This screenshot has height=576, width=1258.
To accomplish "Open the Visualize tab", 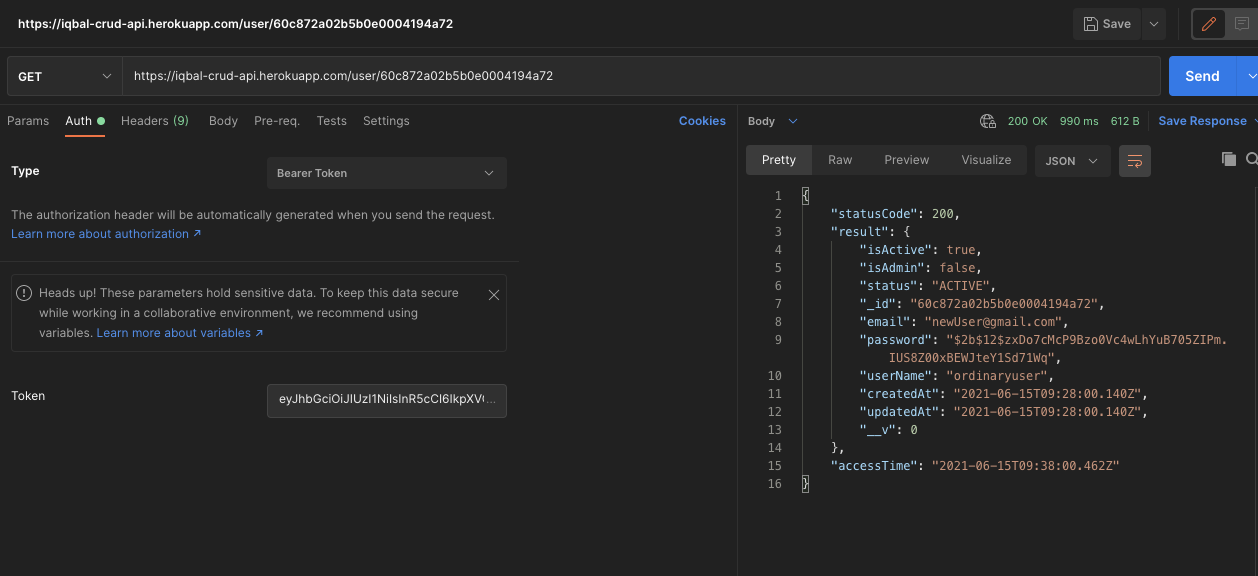I will [986, 160].
